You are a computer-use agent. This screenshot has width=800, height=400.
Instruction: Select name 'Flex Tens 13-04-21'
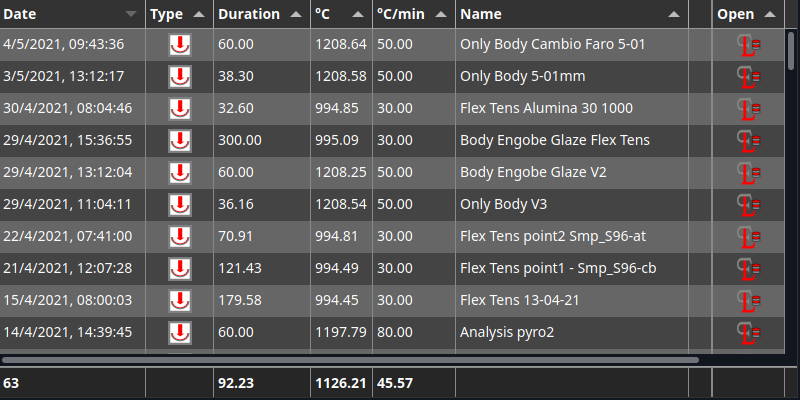pyautogui.click(x=520, y=300)
